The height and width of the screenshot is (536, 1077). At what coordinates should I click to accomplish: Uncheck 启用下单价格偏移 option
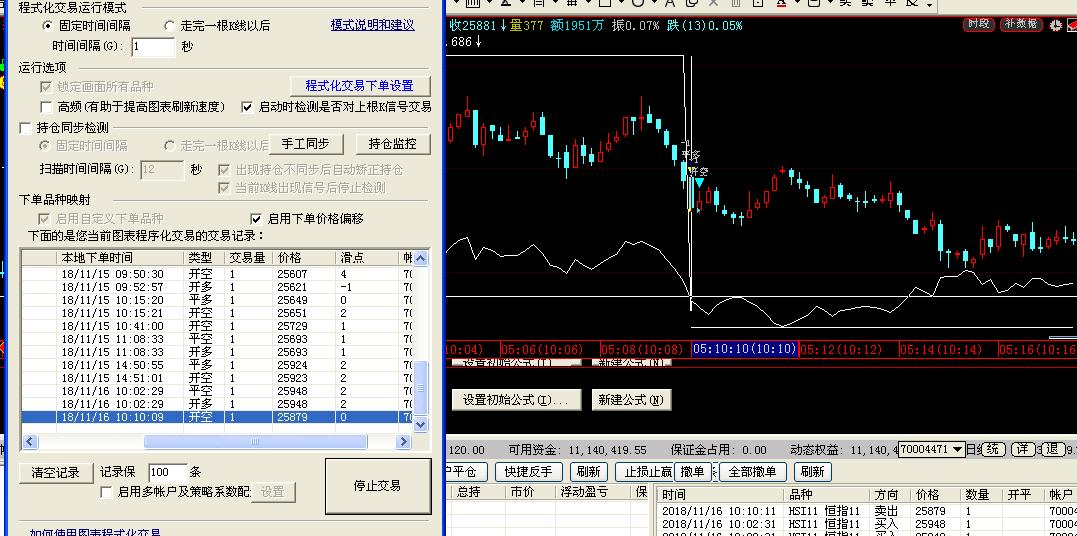click(255, 219)
